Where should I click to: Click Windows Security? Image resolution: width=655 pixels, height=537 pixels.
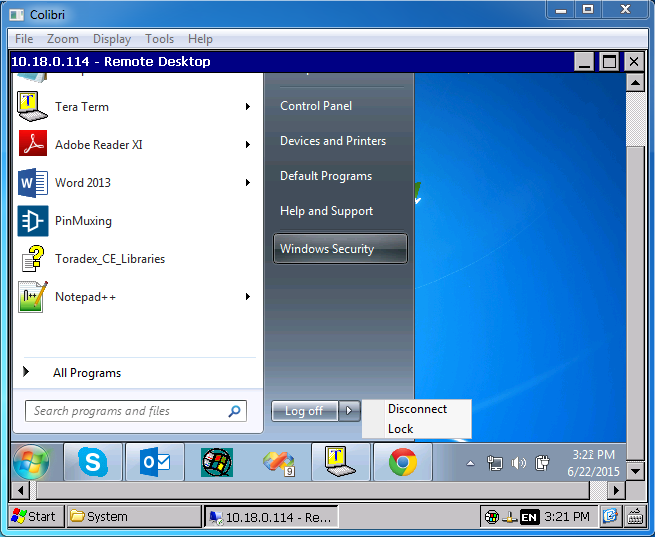[x=340, y=248]
